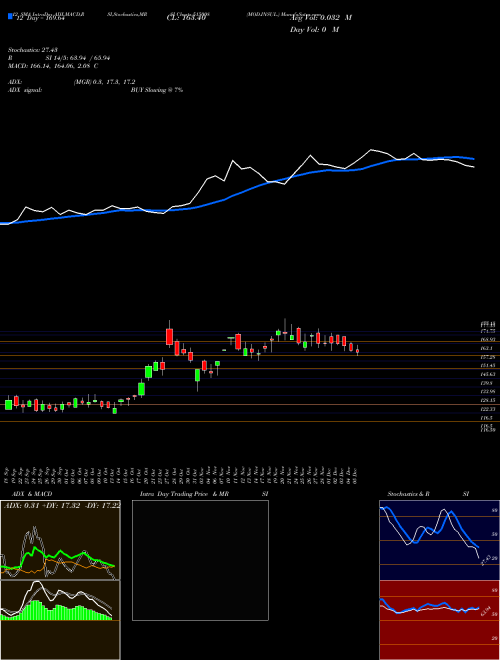This screenshot has width=500, height=660.
Task: Click the 'ADX signal:' label
Action: [25, 90]
